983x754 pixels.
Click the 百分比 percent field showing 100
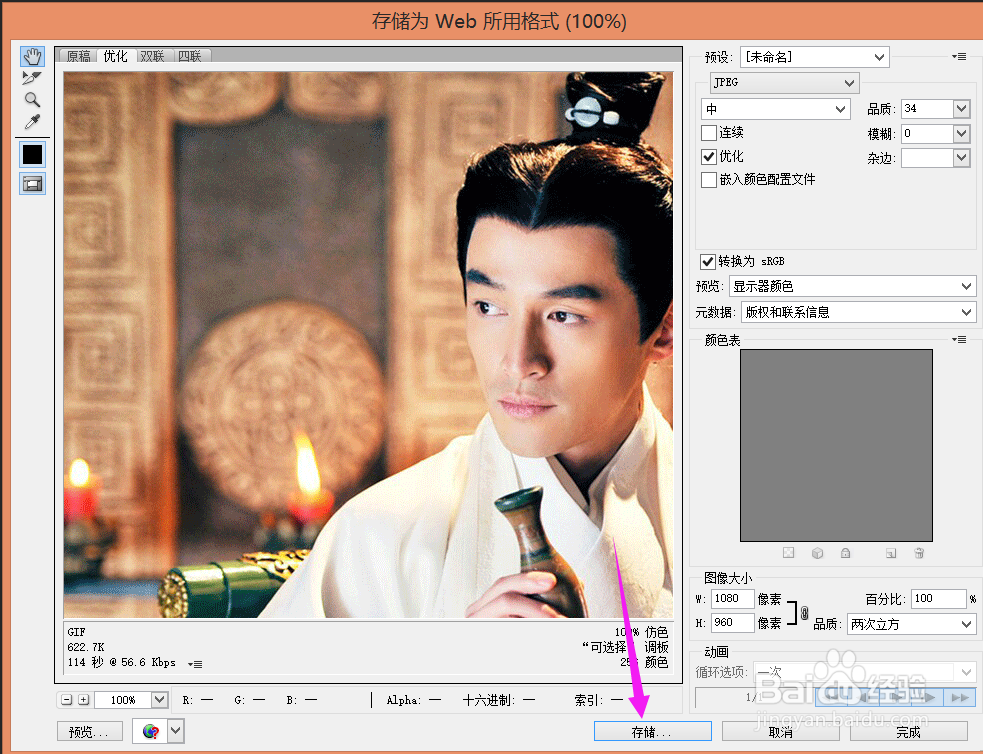pyautogui.click(x=938, y=599)
